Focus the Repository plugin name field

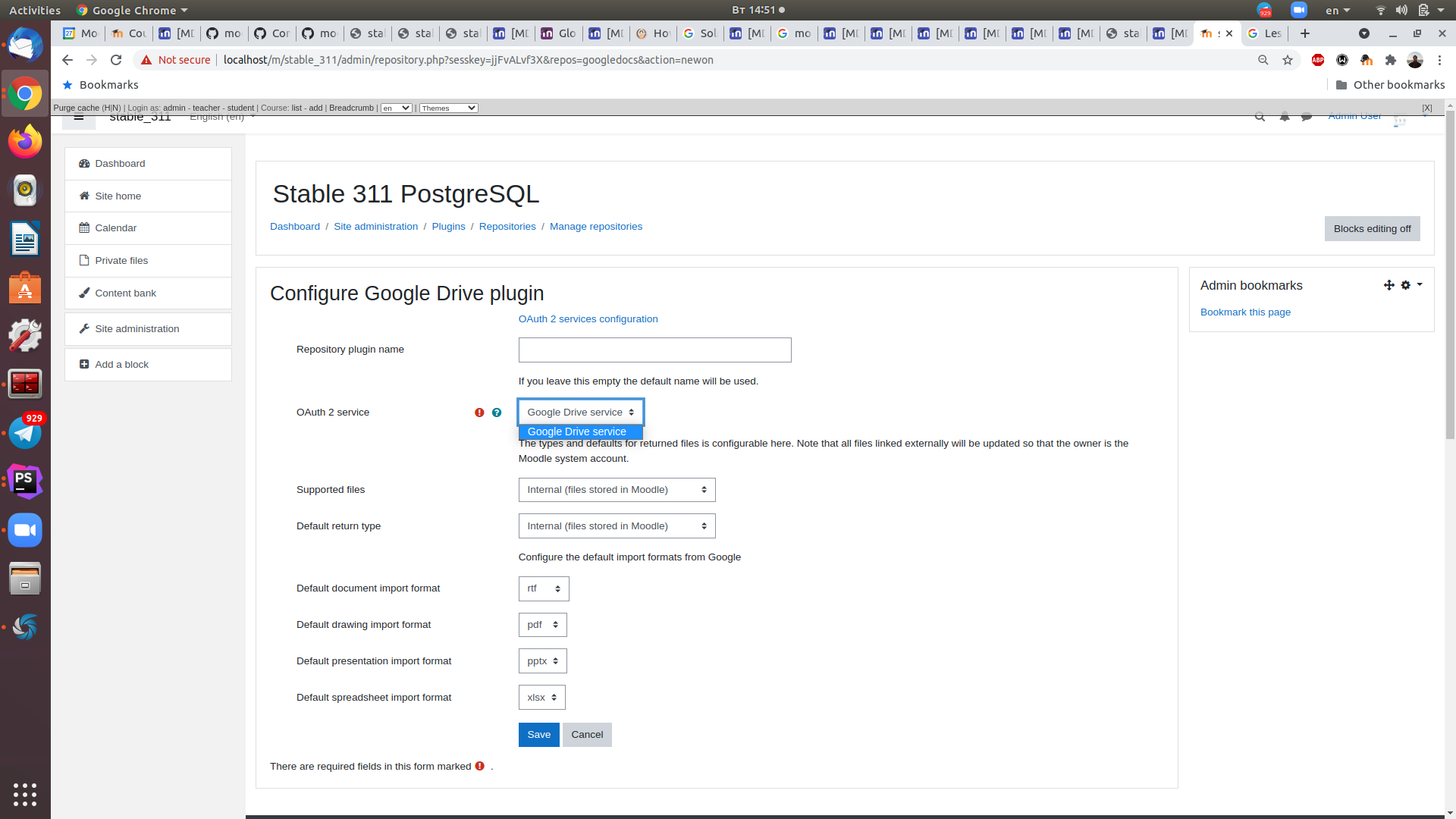pyautogui.click(x=654, y=350)
